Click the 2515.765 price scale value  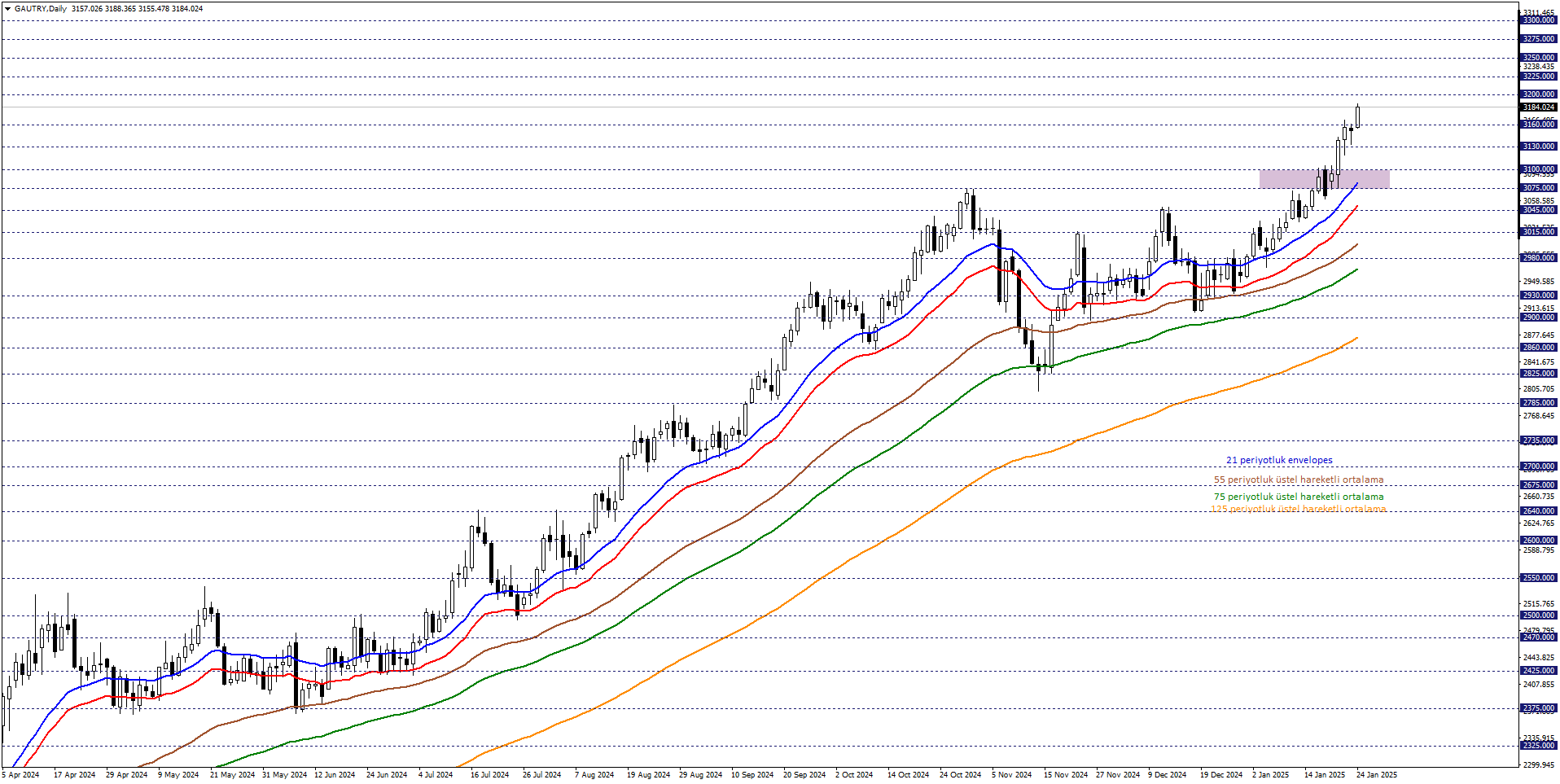point(1539,604)
